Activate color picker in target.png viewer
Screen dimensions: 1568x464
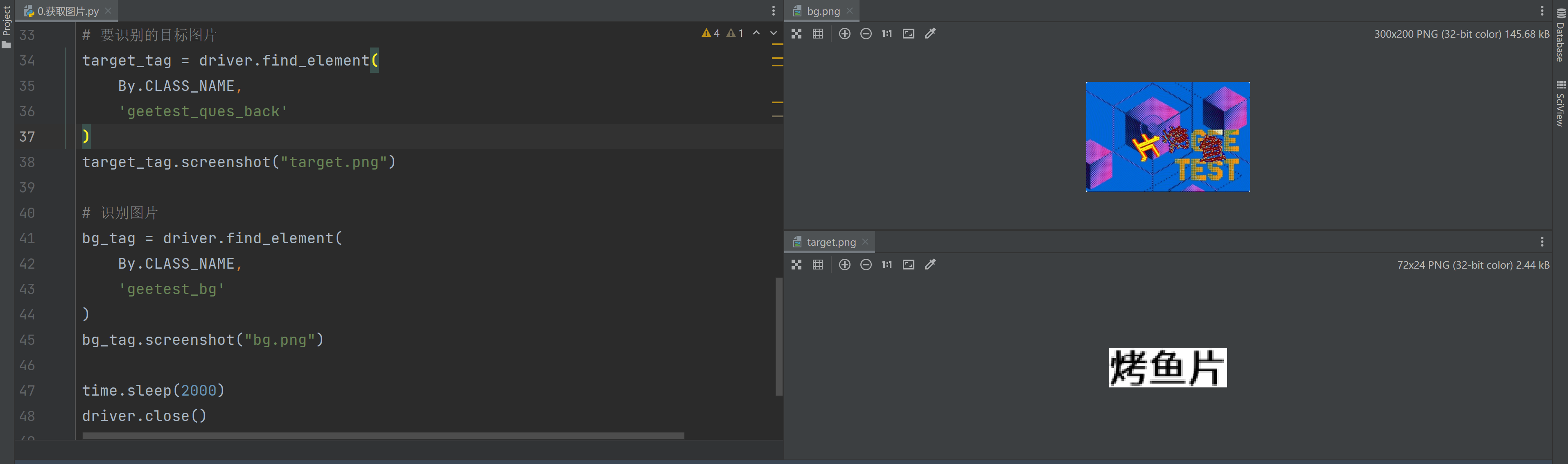(x=930, y=265)
